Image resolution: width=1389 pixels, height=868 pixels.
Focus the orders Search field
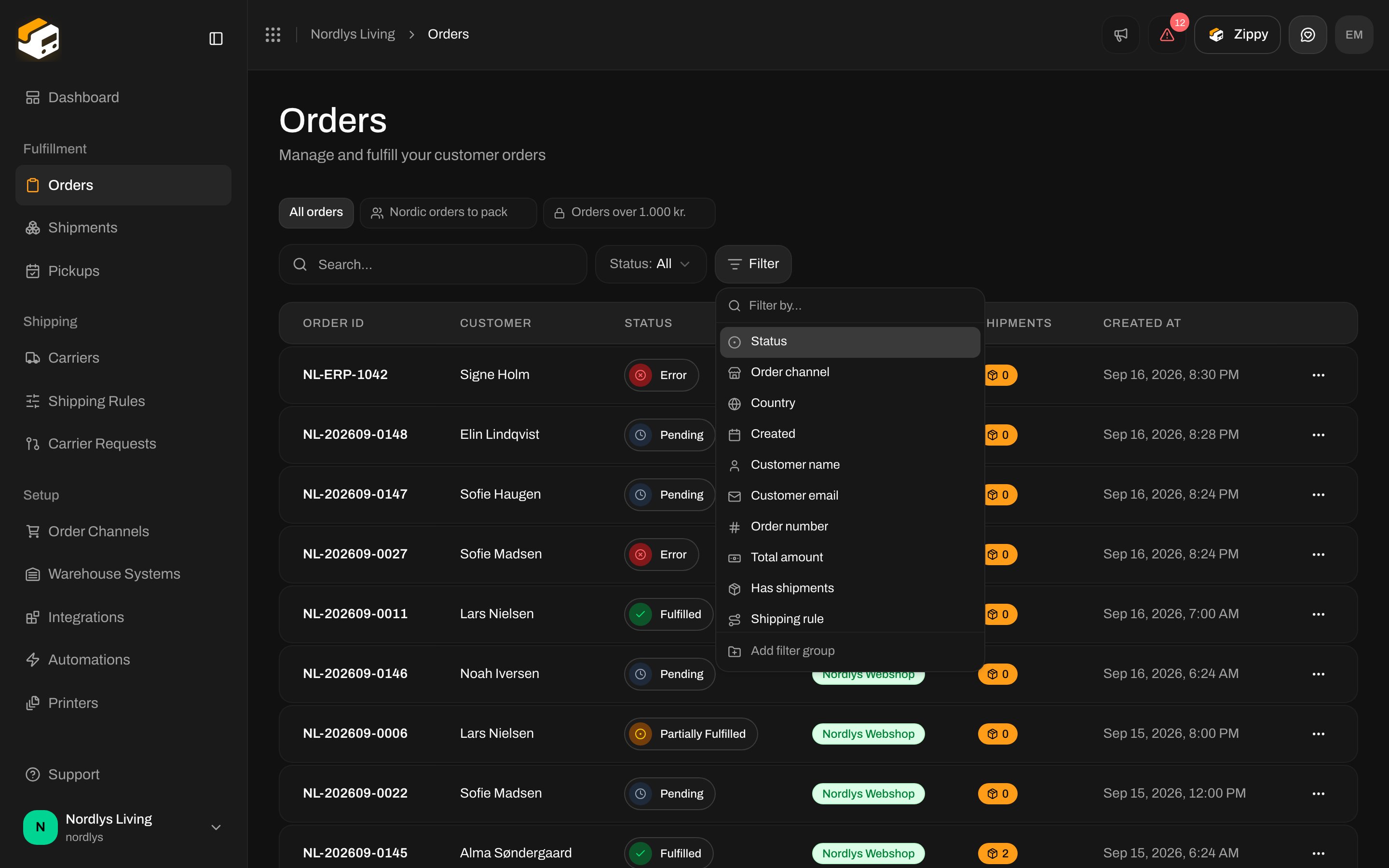[x=433, y=264]
